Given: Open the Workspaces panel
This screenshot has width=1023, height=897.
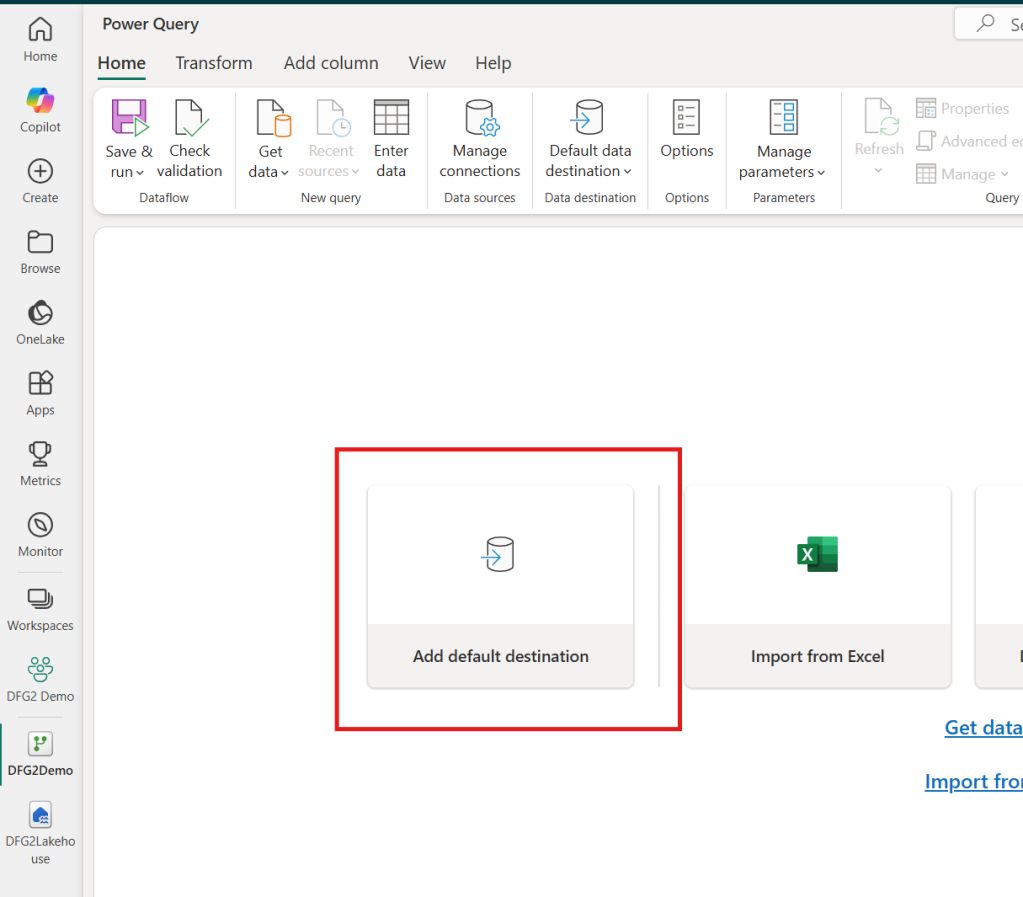Looking at the screenshot, I should tap(40, 608).
